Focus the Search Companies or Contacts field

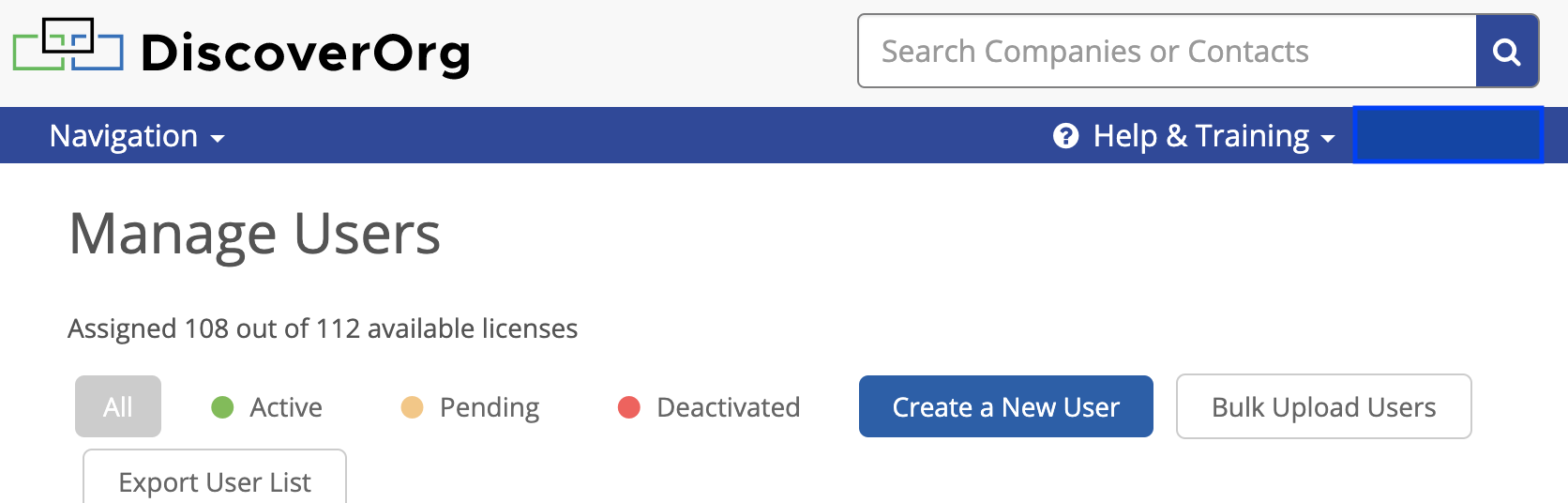(x=1168, y=52)
